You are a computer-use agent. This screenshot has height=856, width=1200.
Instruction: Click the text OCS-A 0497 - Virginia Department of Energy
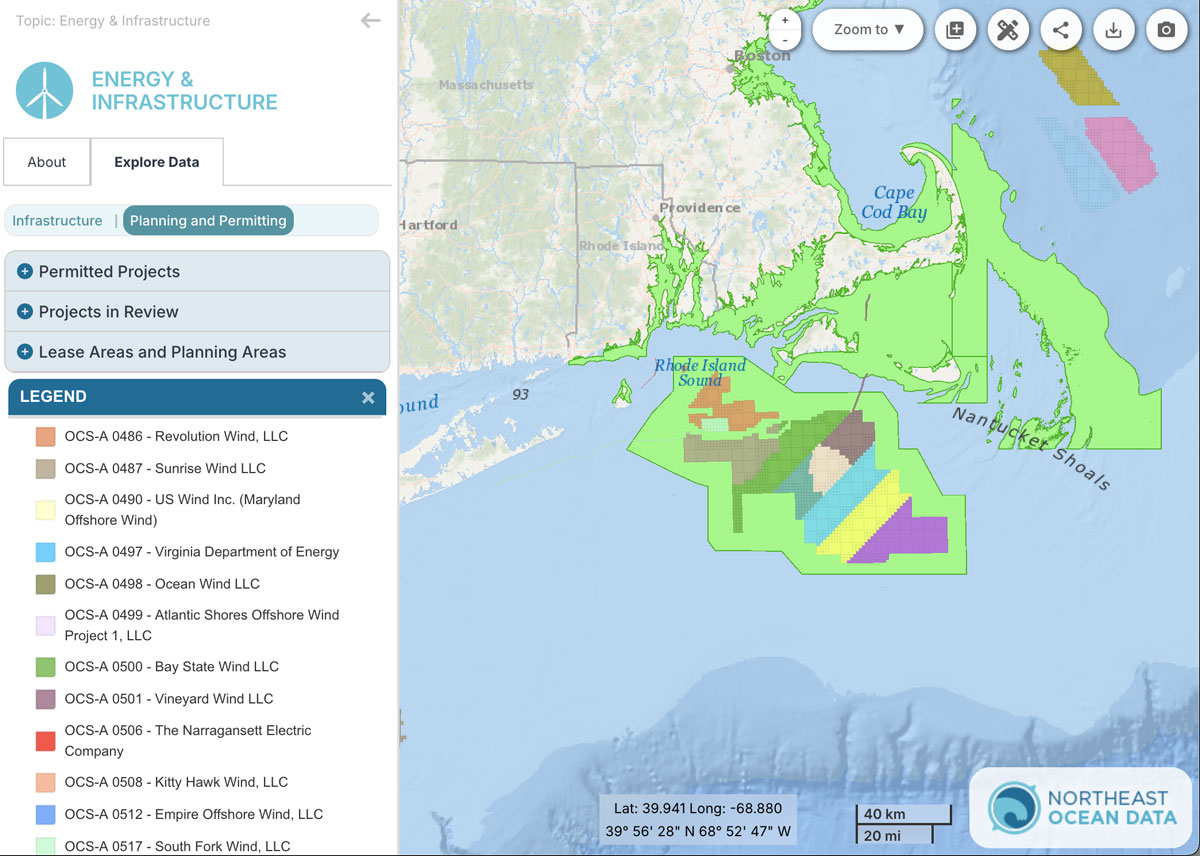(x=202, y=552)
